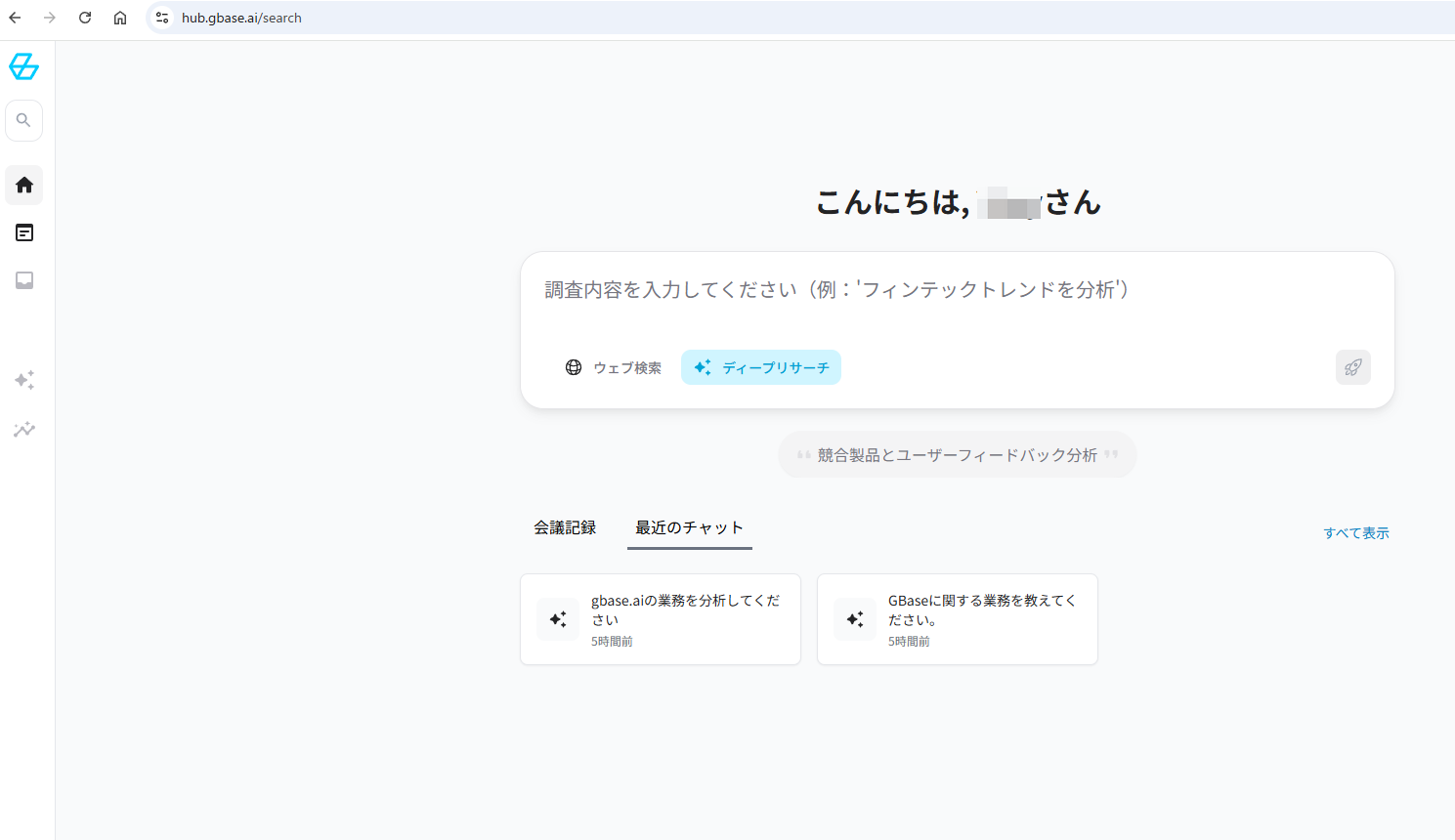Open すべて表示 to show all chats

(x=1356, y=532)
